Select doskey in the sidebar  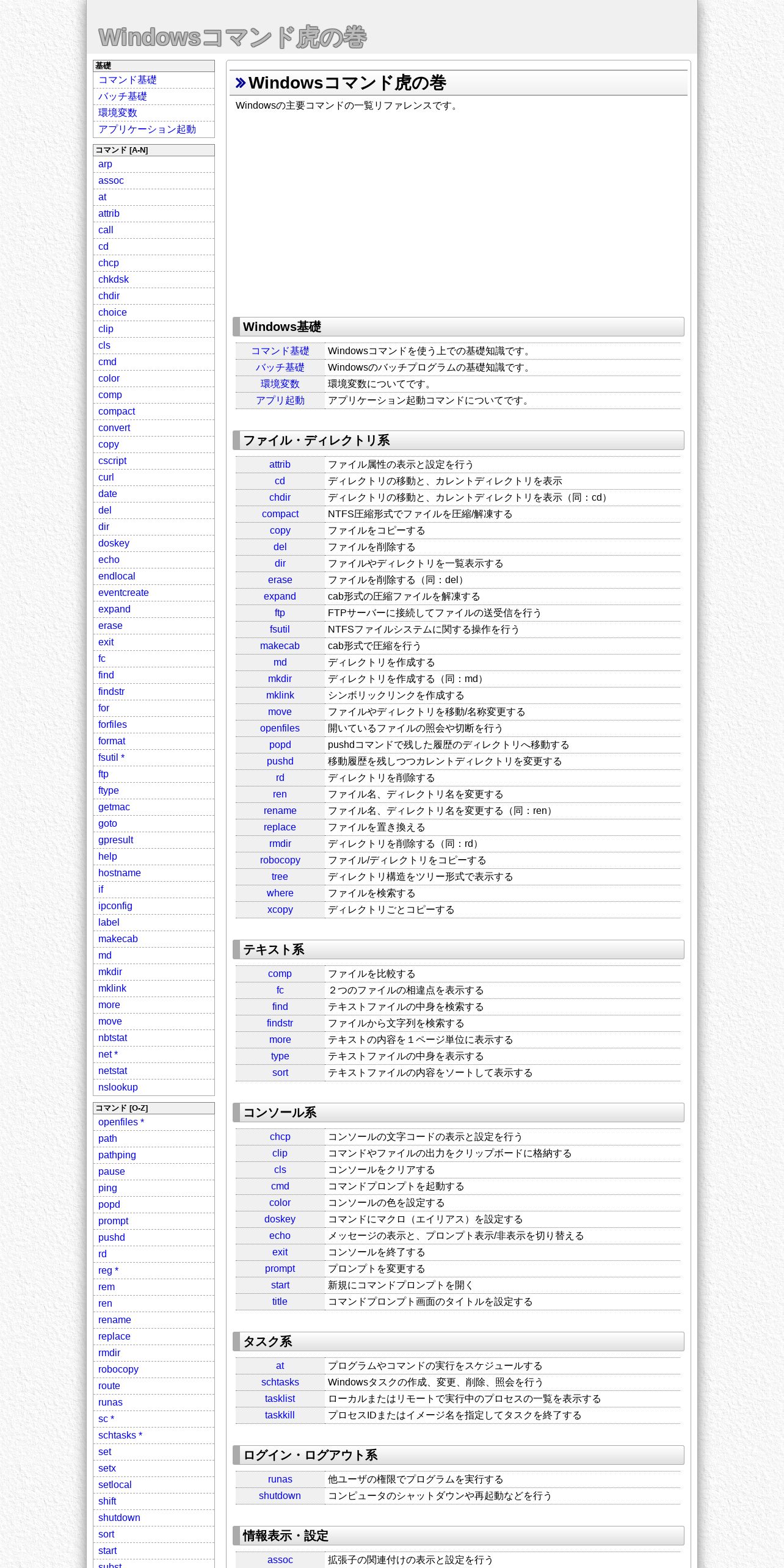tap(114, 543)
